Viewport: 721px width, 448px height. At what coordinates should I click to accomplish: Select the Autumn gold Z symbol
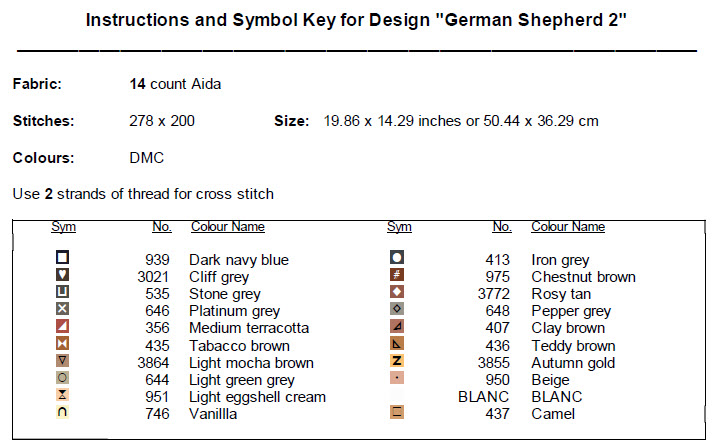[x=396, y=361]
